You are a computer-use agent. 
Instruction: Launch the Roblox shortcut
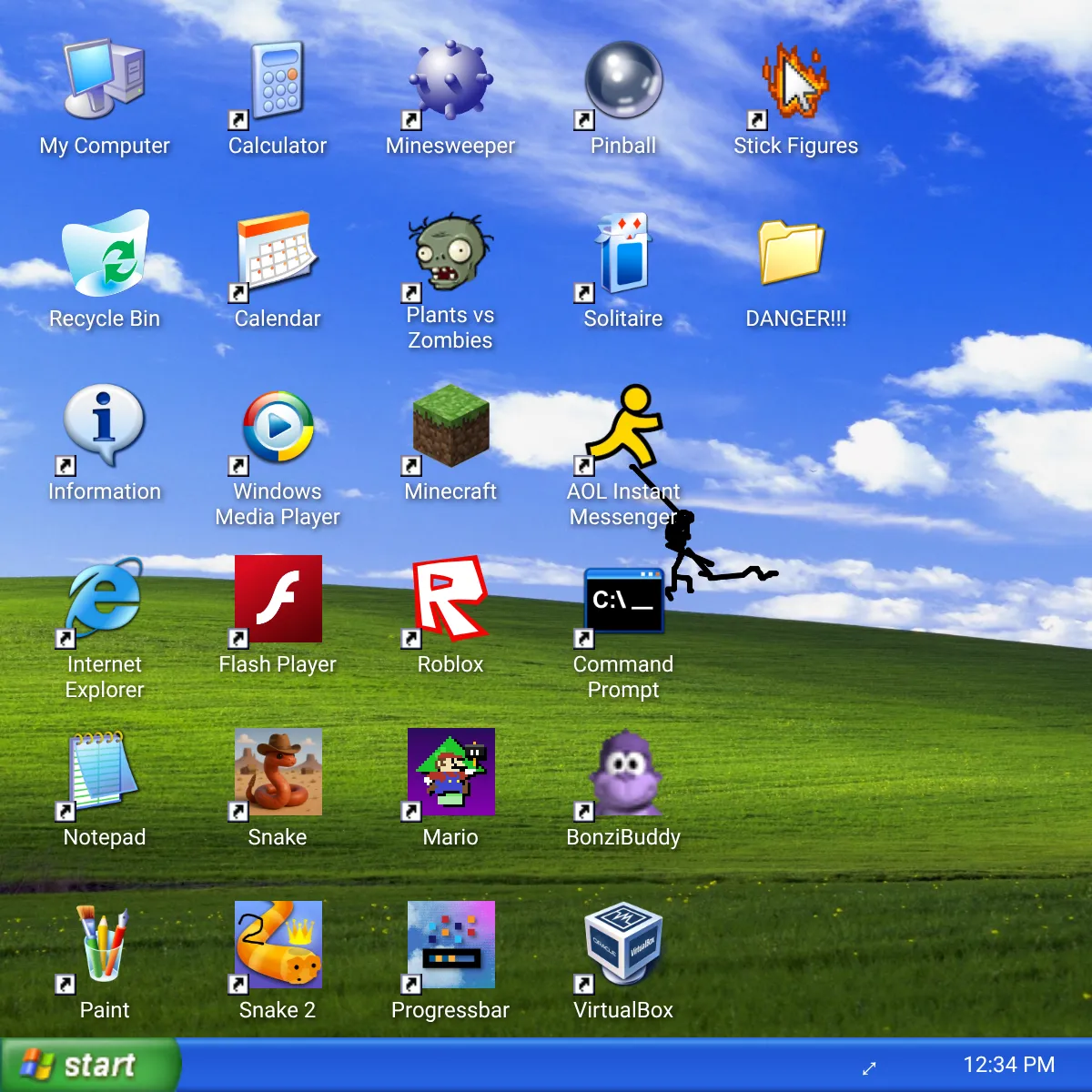click(x=450, y=599)
